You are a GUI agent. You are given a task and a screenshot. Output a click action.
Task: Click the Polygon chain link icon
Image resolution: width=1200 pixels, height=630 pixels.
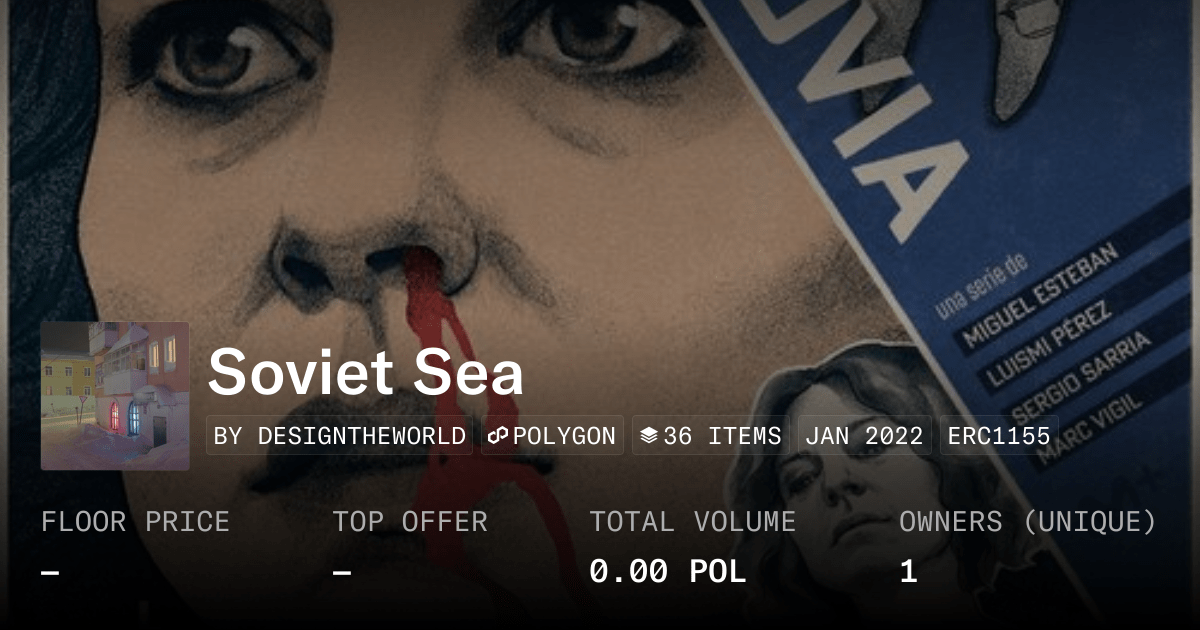pos(498,436)
